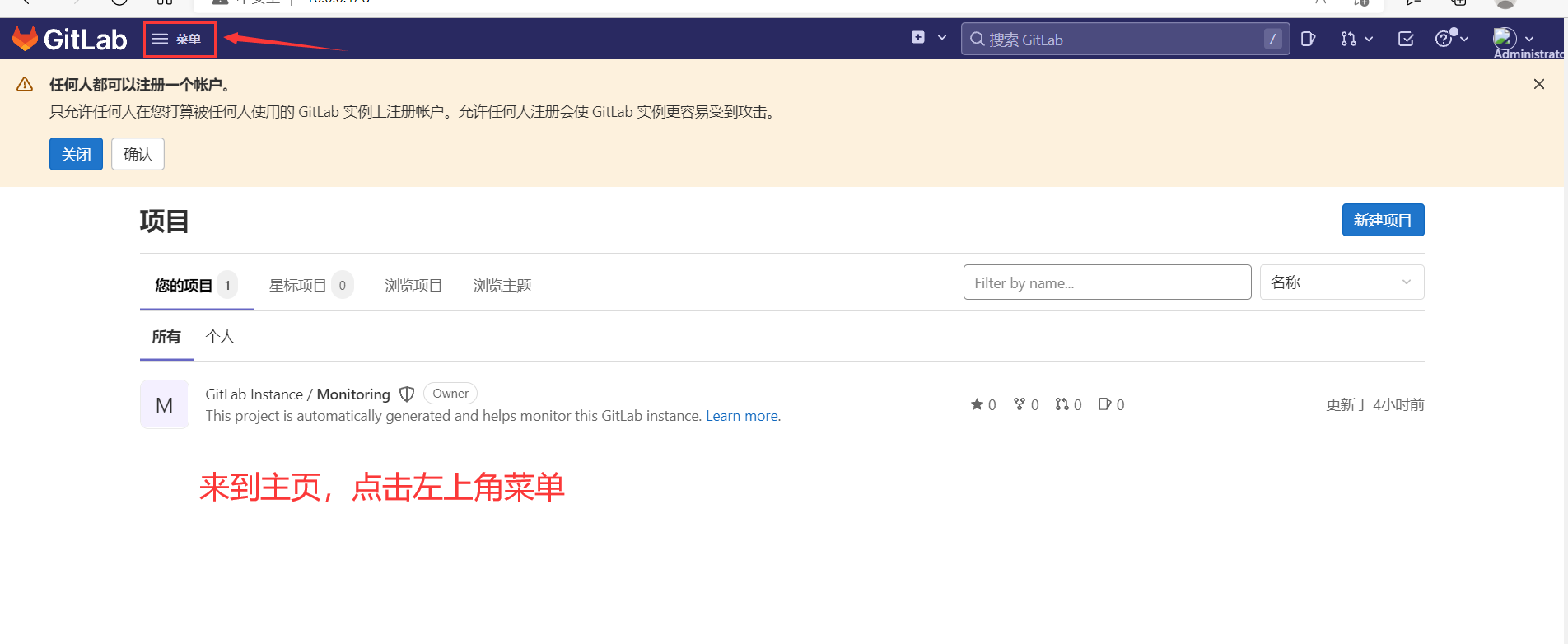1568x644 pixels.
Task: Click the GitLab fox logo
Action: [26, 39]
